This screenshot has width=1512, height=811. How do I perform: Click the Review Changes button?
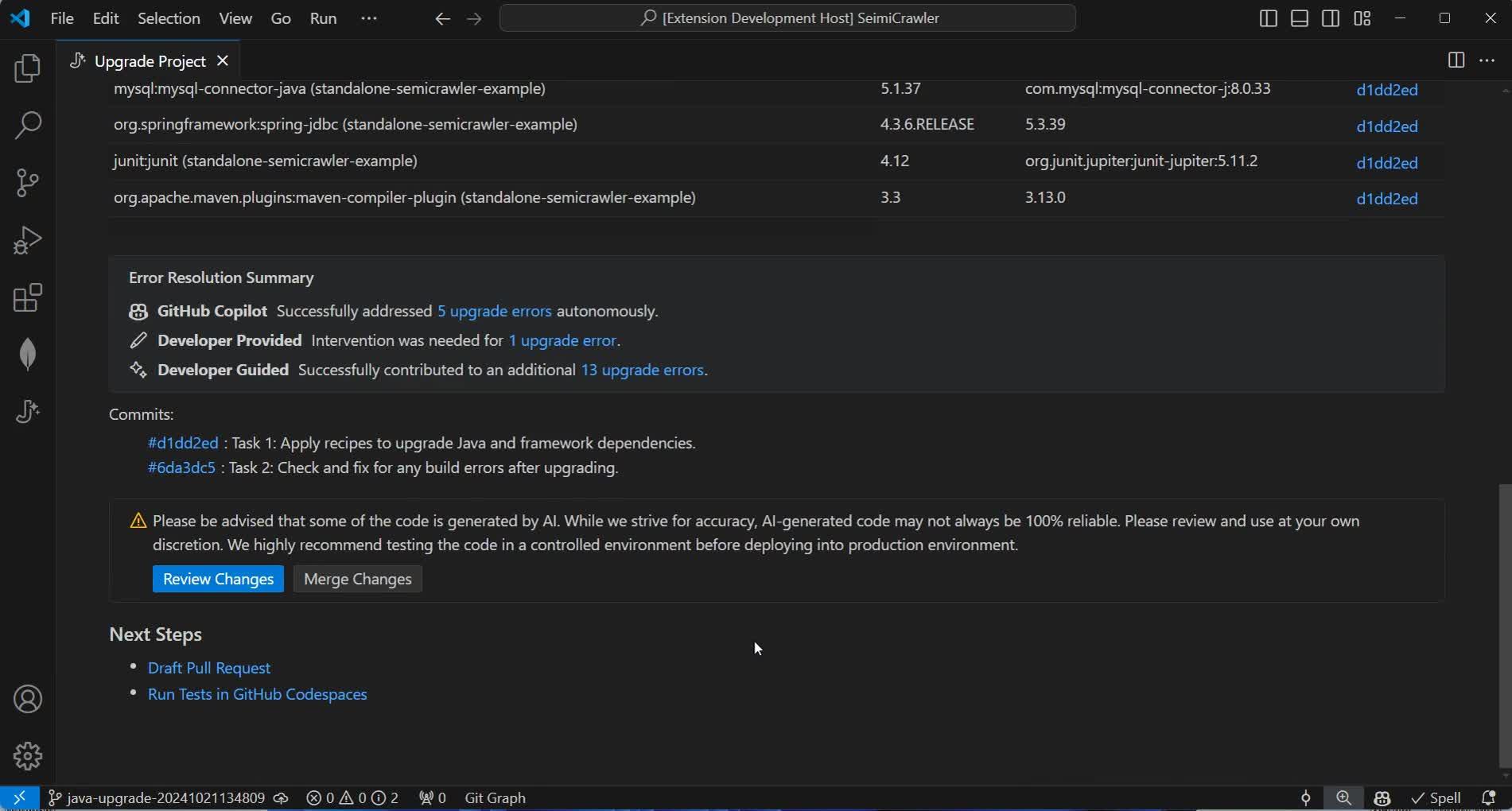(x=218, y=579)
